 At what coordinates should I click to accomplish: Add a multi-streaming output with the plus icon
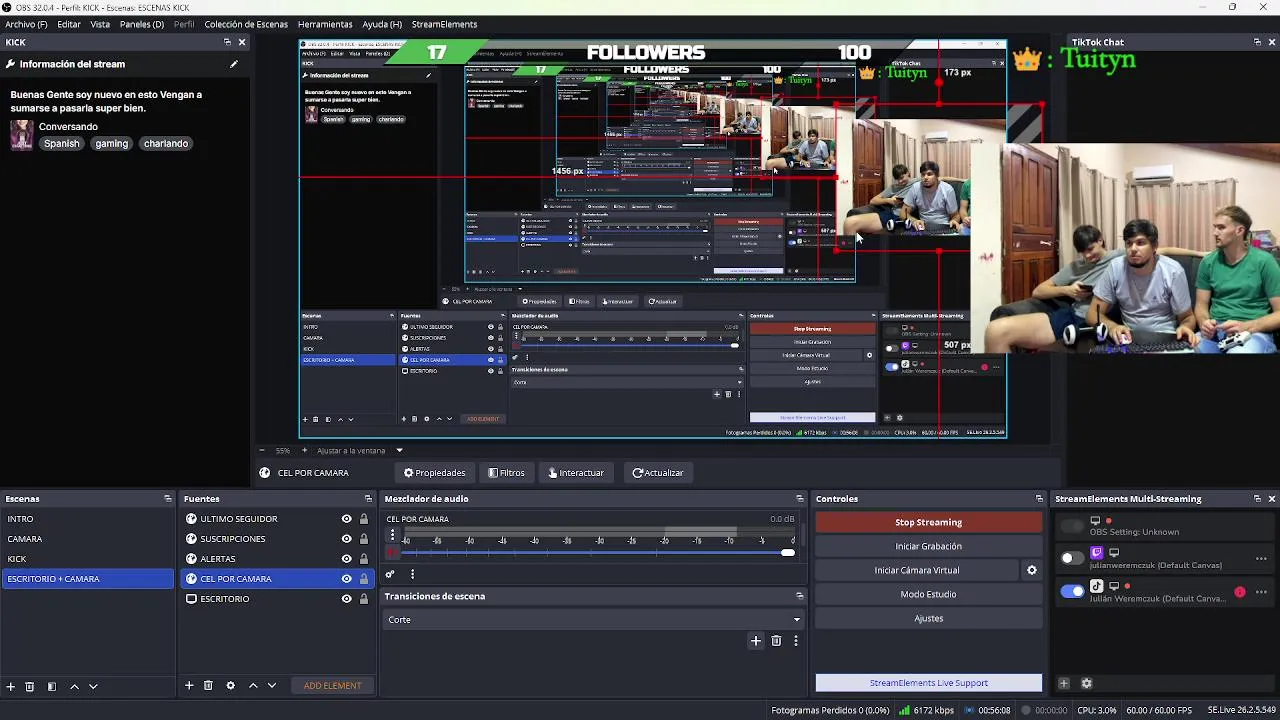click(1064, 684)
